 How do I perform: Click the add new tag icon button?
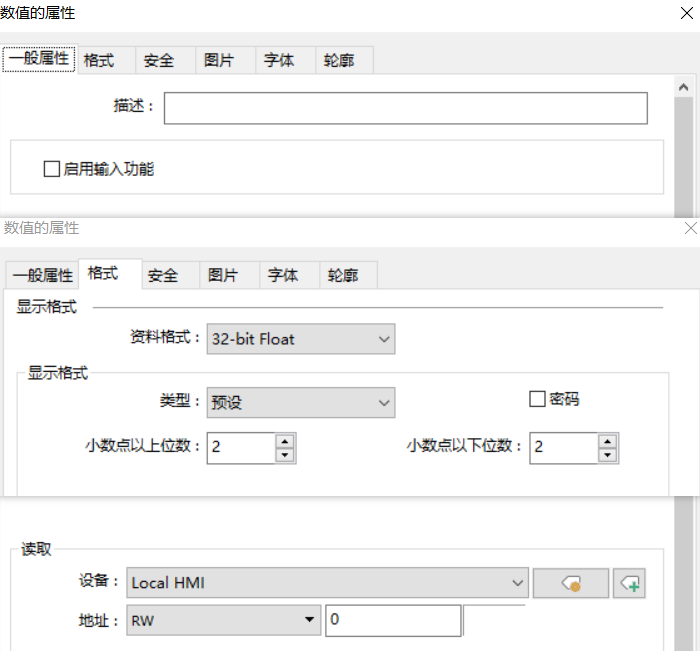629,583
